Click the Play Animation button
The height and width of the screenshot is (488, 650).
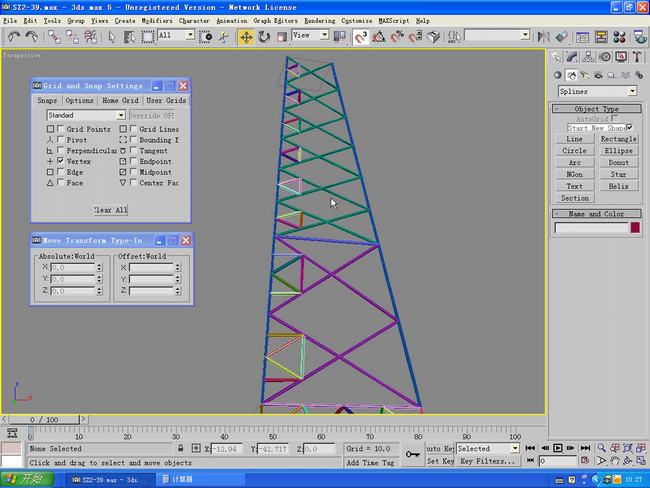pyautogui.click(x=558, y=448)
